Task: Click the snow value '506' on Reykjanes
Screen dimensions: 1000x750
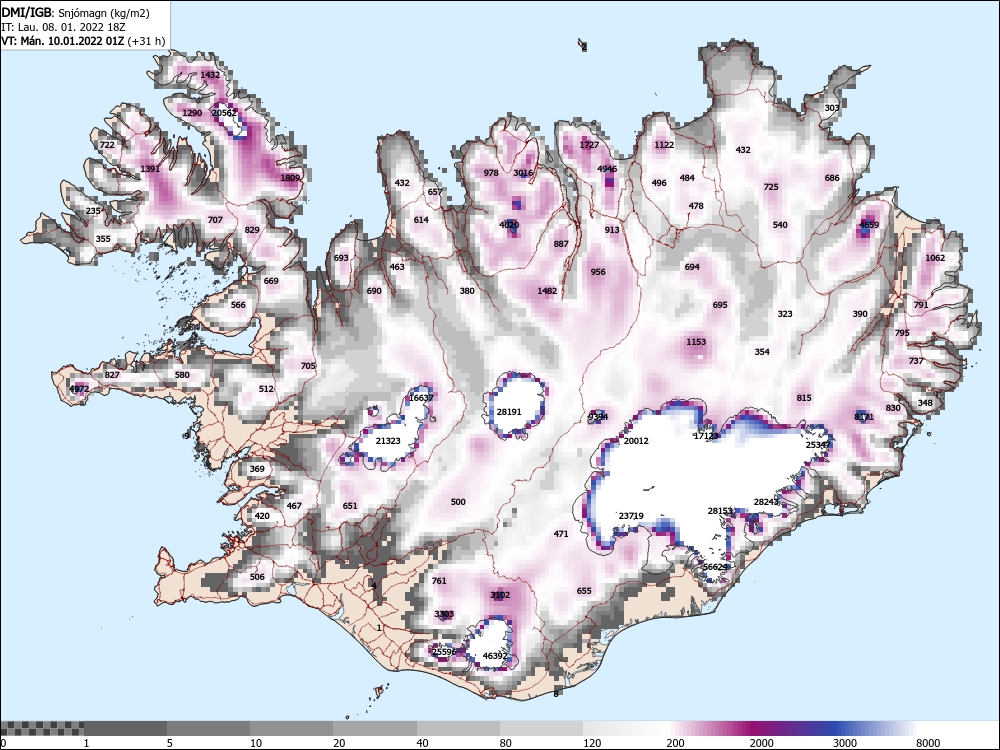Action: coord(257,577)
